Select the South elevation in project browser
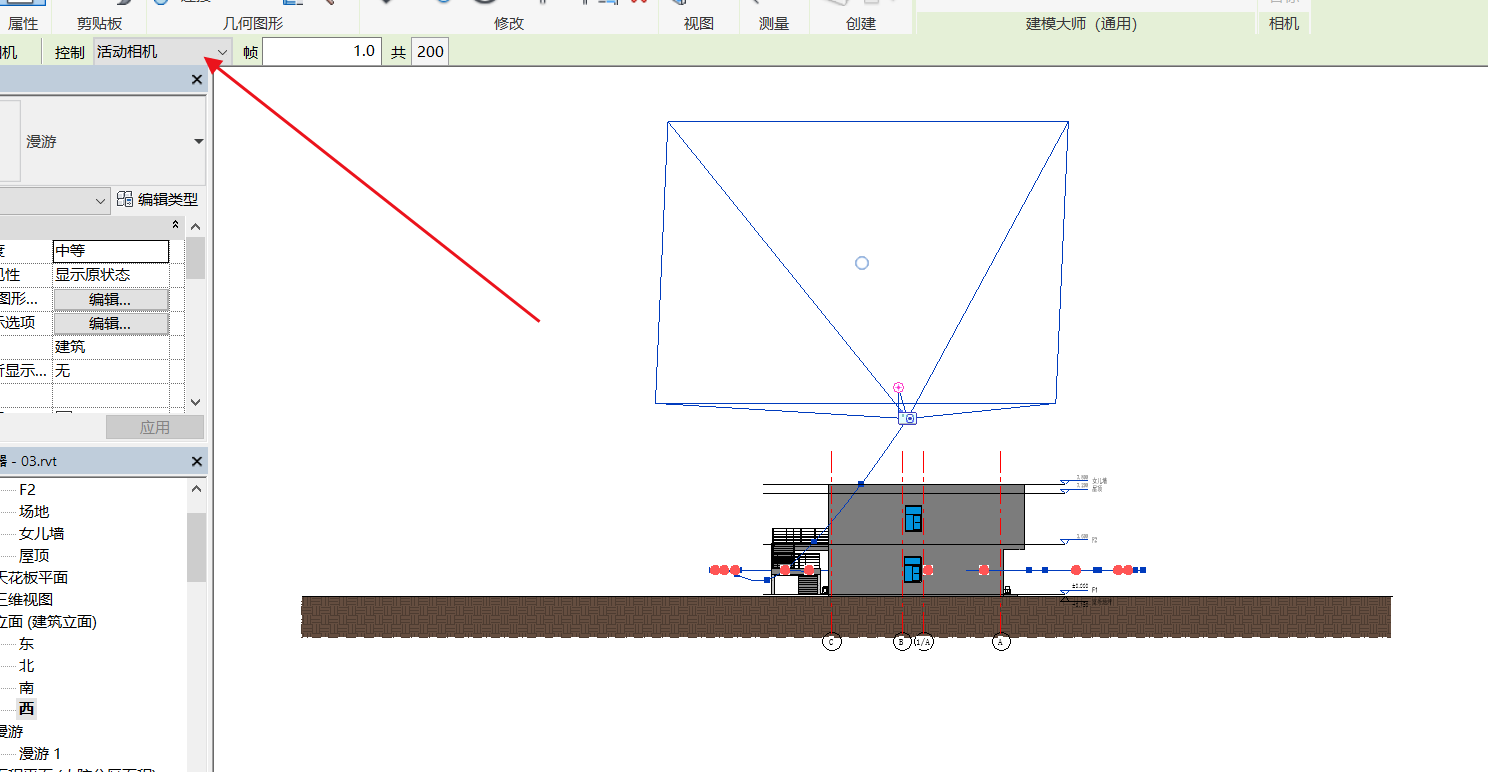Screen dimensions: 1488x772 tap(27, 688)
